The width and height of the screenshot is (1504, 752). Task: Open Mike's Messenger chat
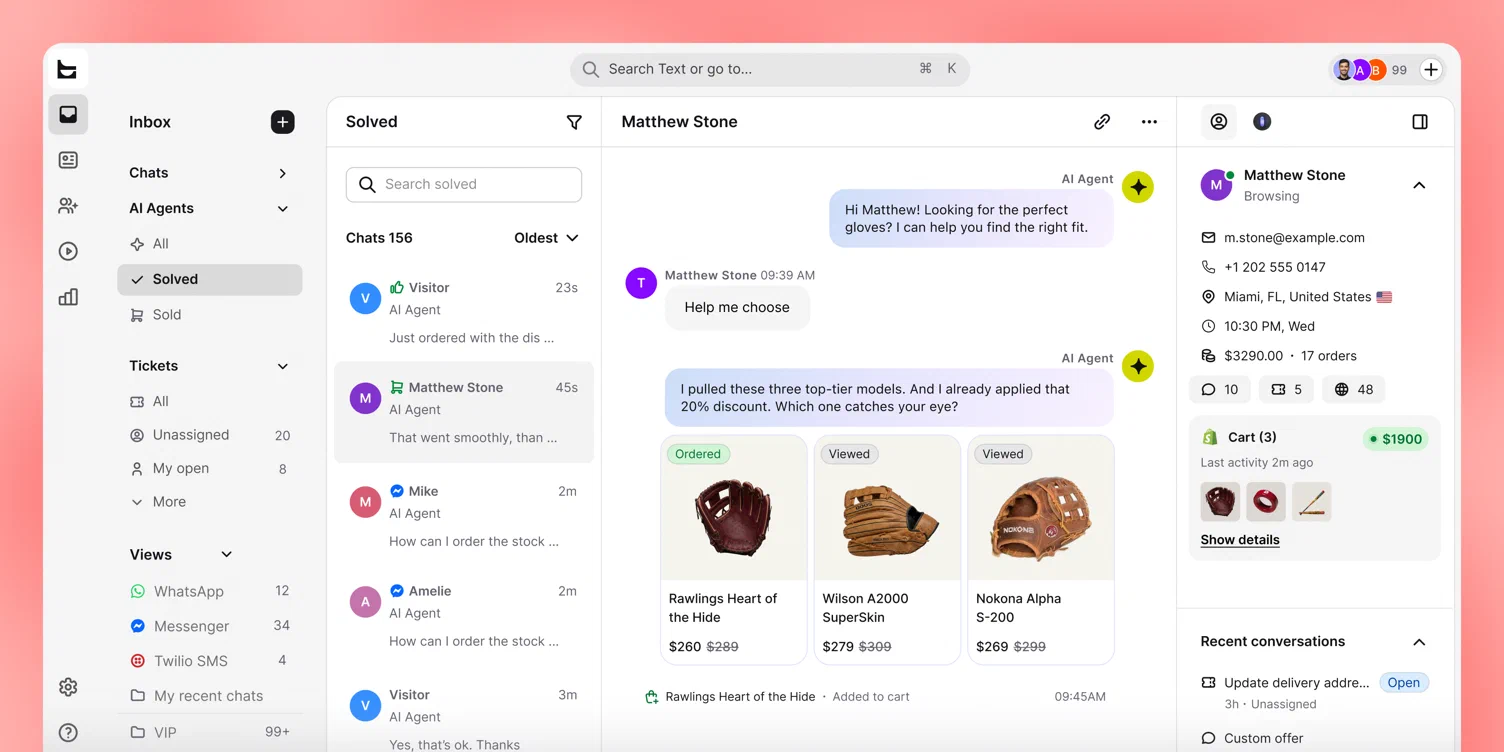(464, 516)
